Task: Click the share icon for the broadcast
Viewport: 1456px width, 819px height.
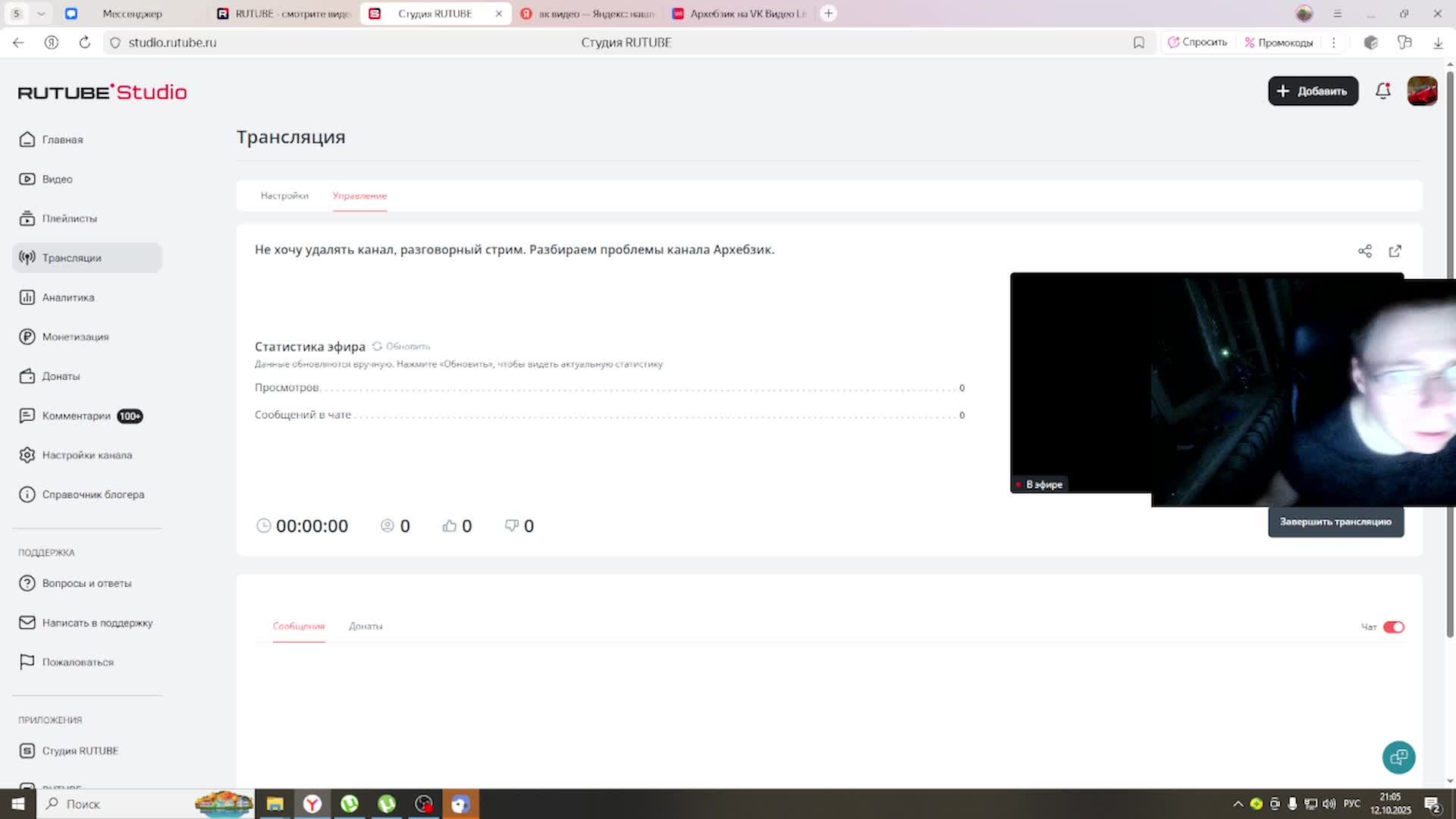Action: (x=1364, y=251)
